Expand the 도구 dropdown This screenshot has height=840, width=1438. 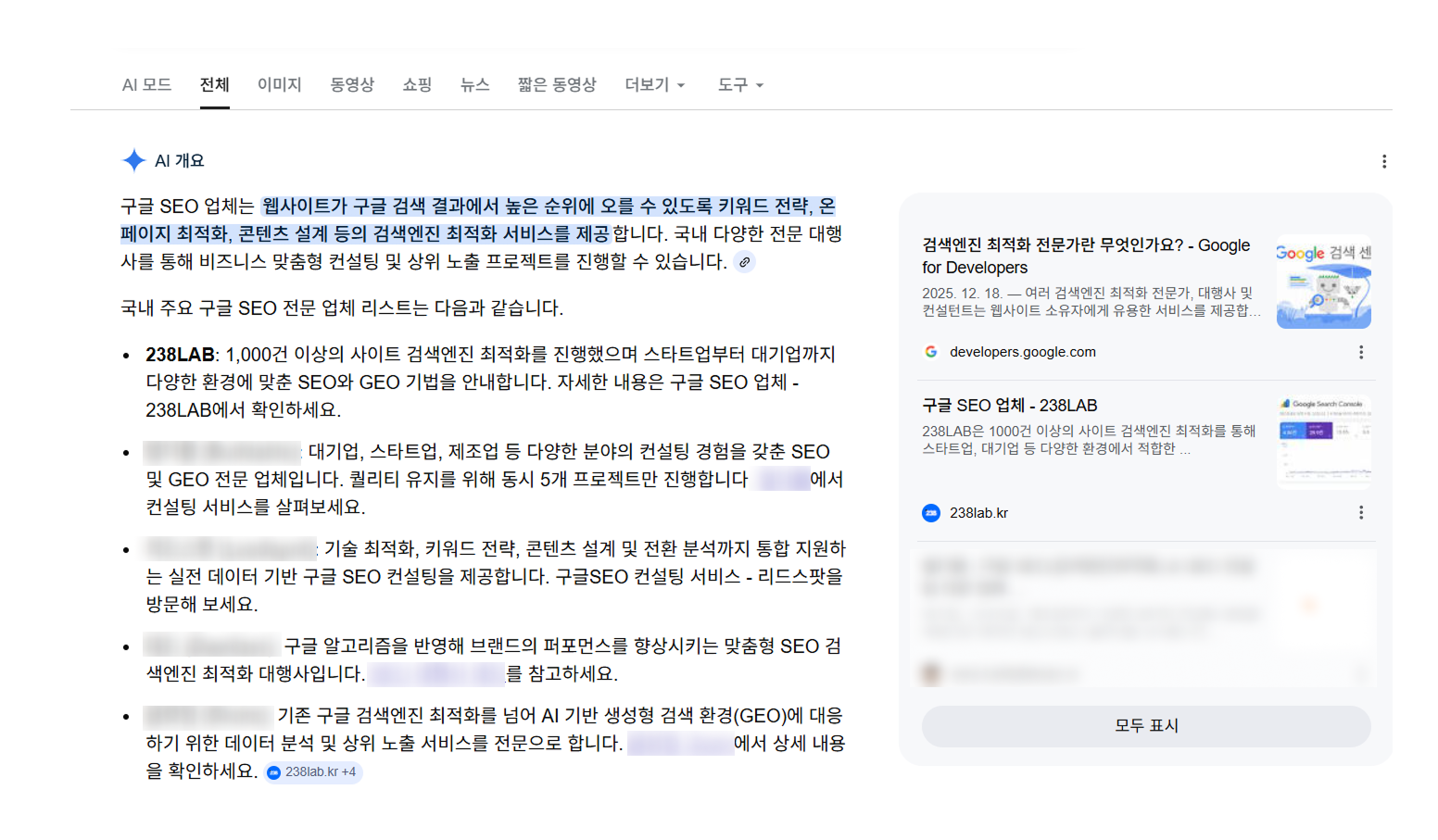(740, 84)
